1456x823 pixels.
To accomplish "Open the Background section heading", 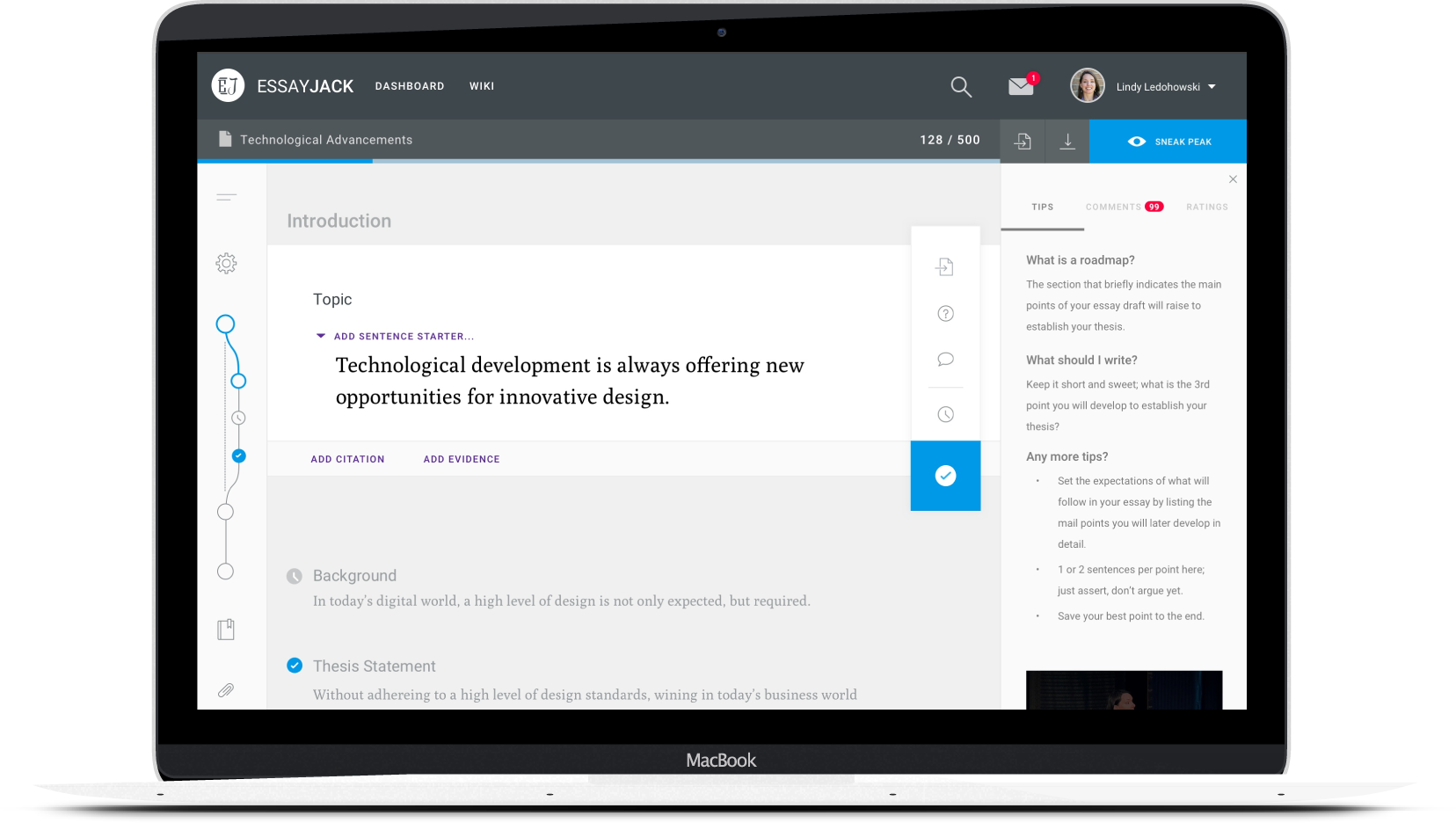I will pos(354,576).
